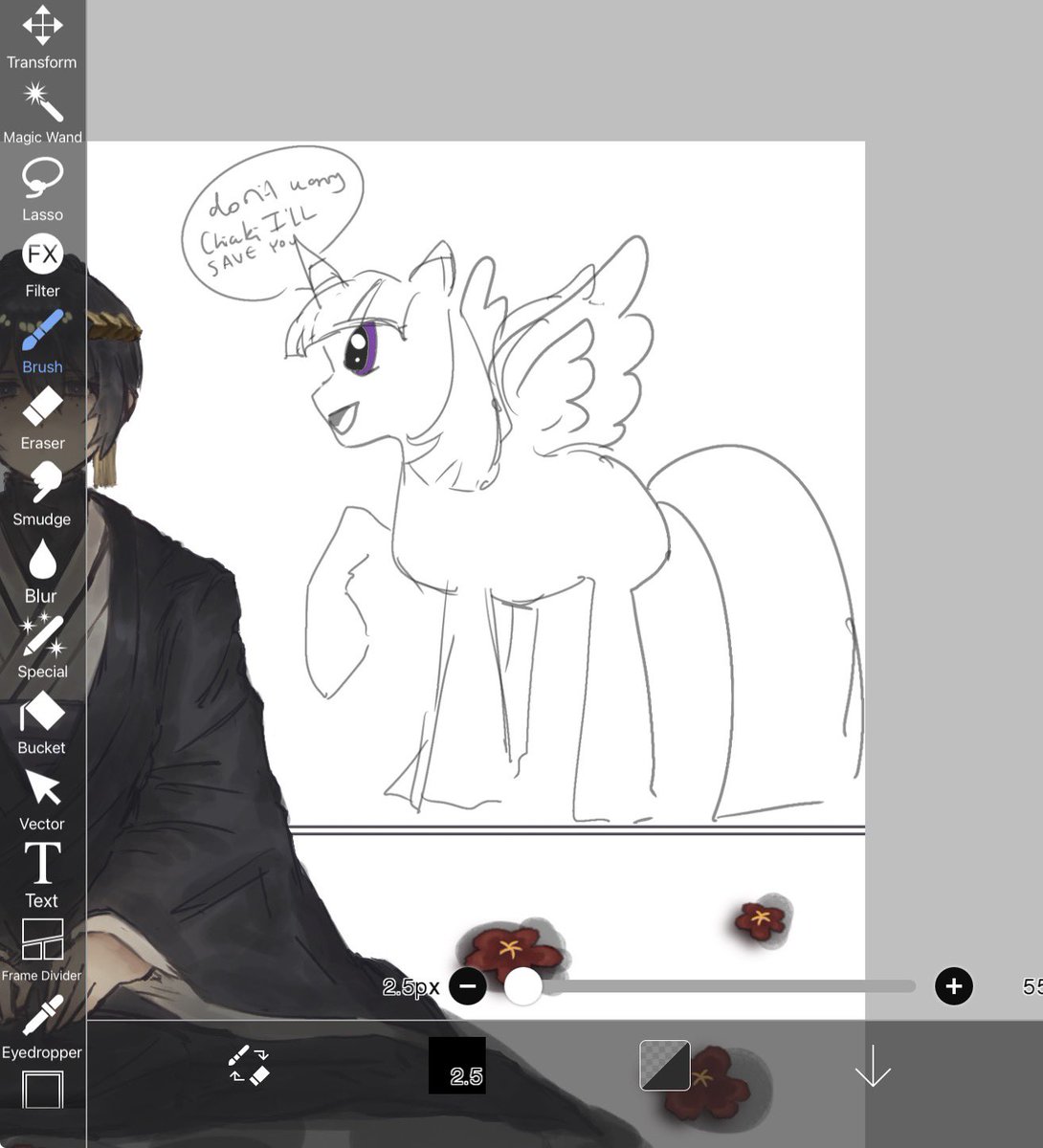Decrease brush size with minus button
Screen dimensions: 1043x1148
(468, 985)
